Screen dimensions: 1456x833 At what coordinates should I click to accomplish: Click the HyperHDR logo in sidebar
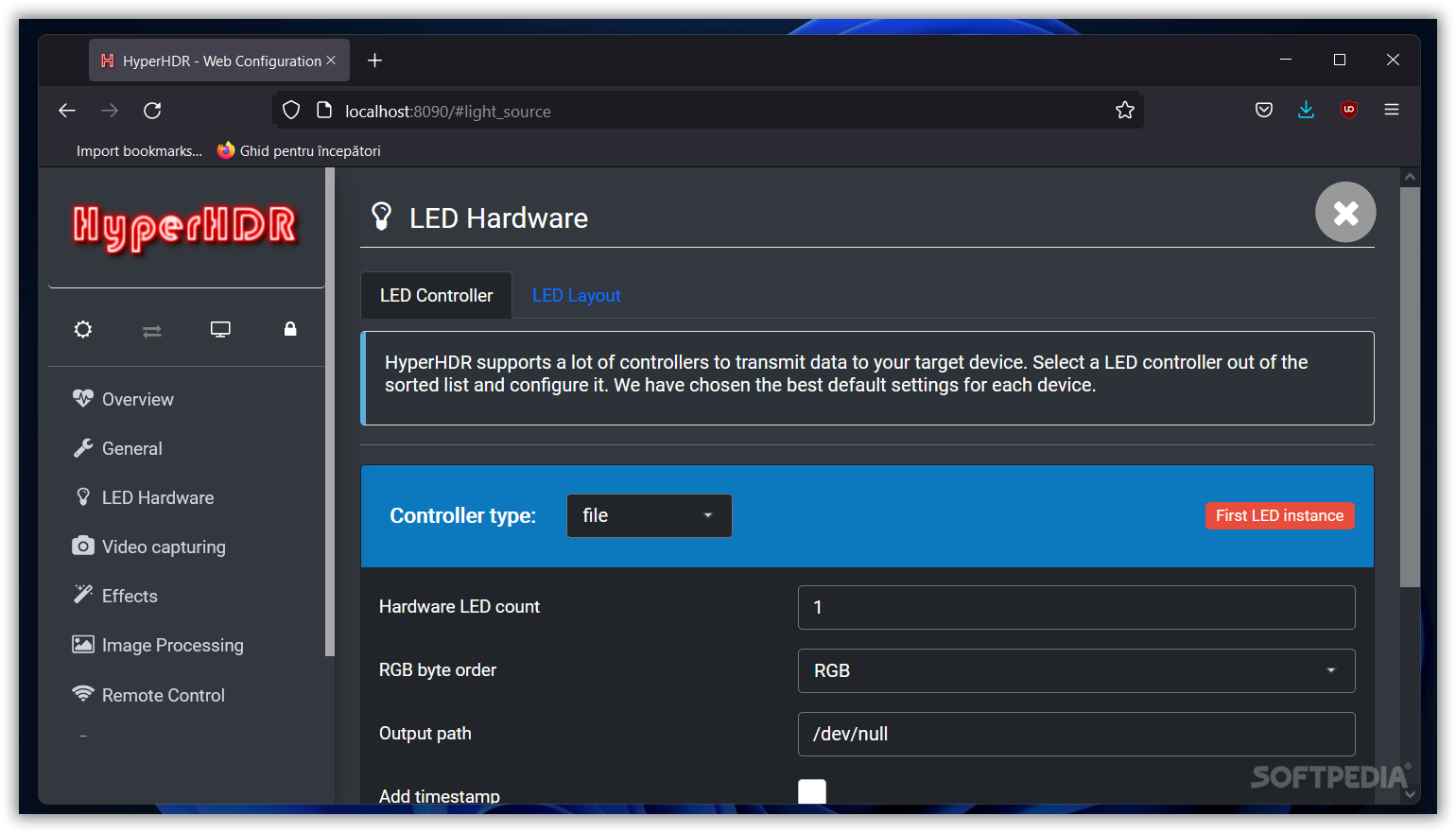pos(185,227)
